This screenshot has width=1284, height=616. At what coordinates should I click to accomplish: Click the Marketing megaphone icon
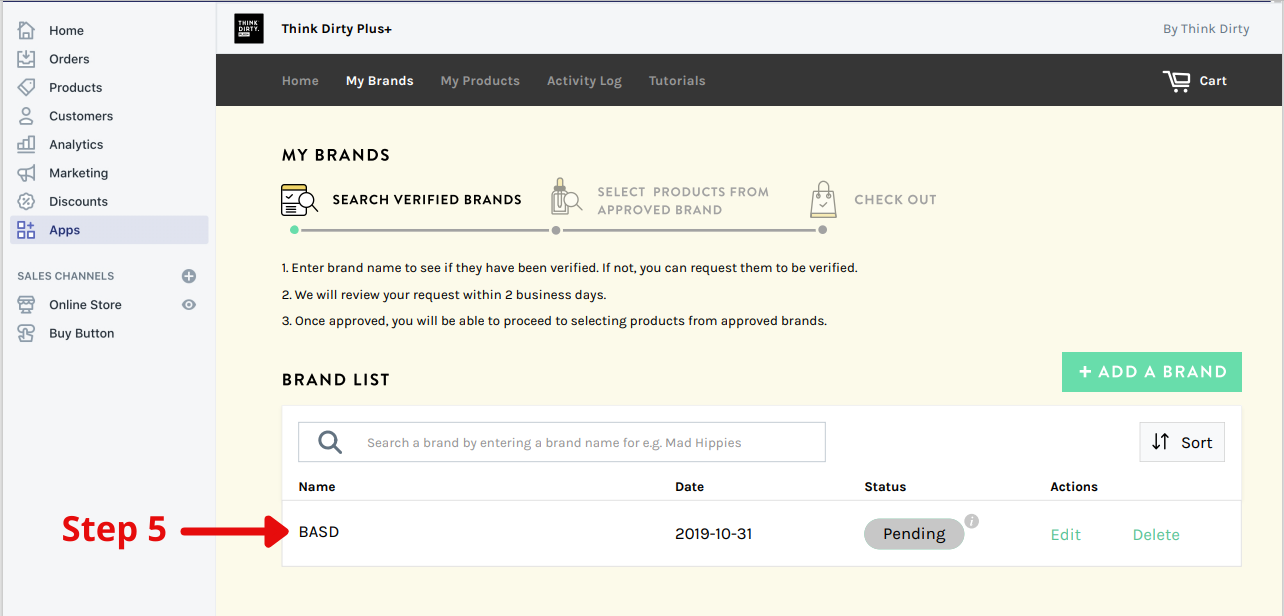click(x=26, y=173)
